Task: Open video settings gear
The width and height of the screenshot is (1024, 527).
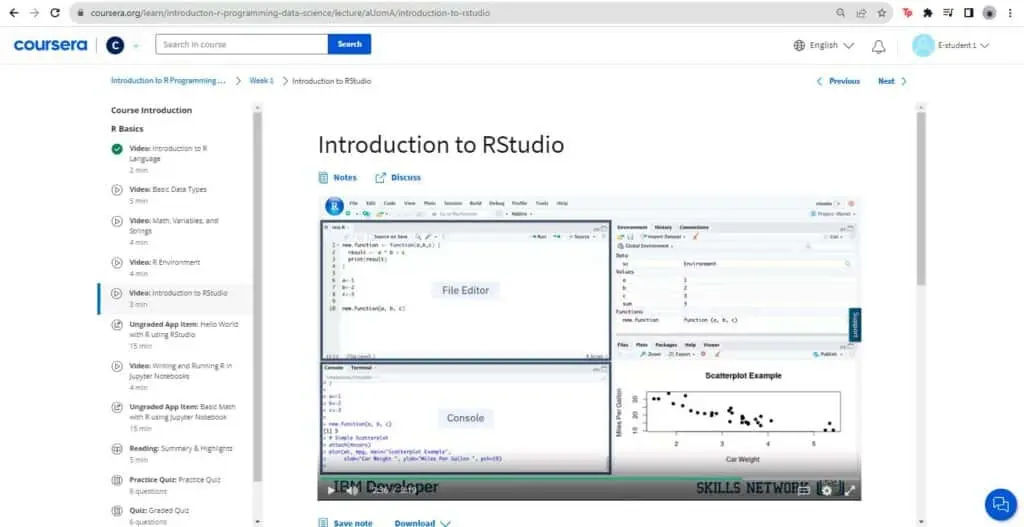Action: (827, 490)
